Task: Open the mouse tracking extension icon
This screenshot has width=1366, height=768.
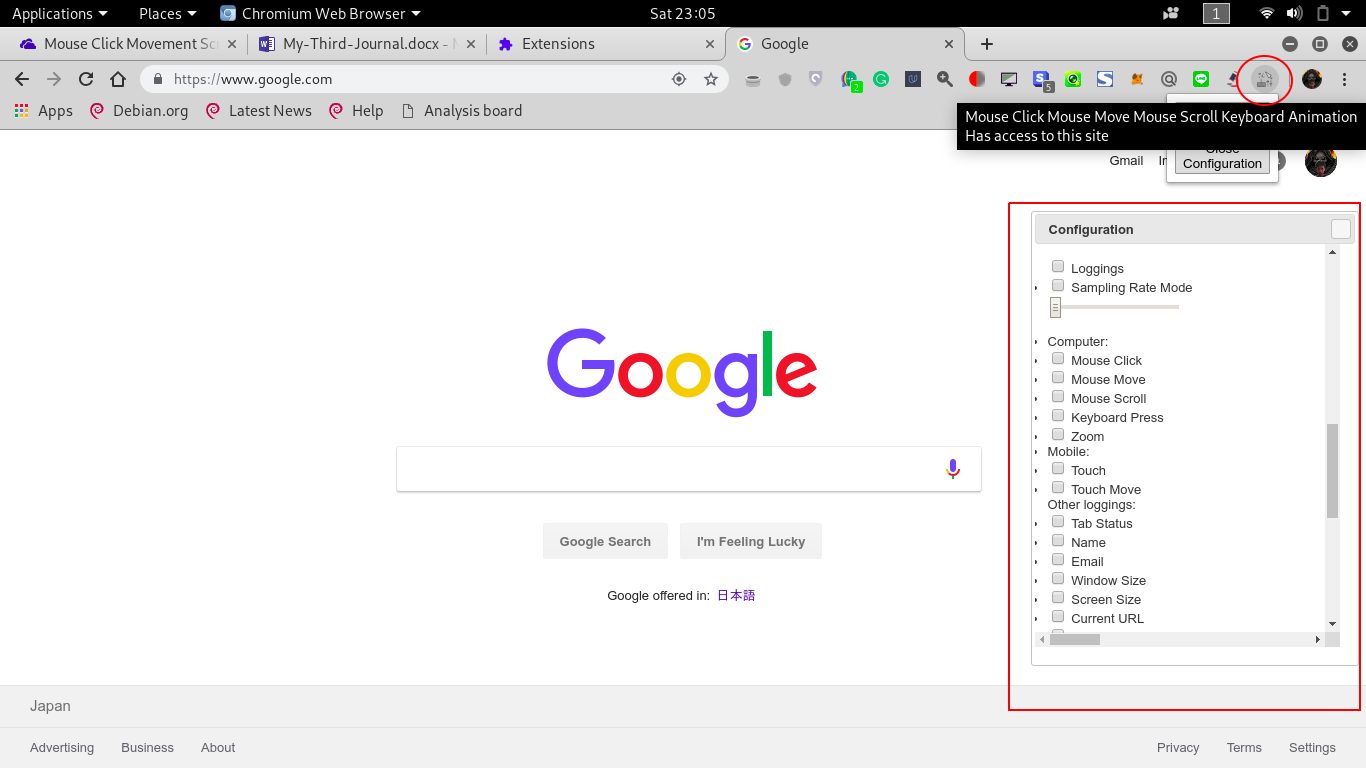Action: 1265,79
